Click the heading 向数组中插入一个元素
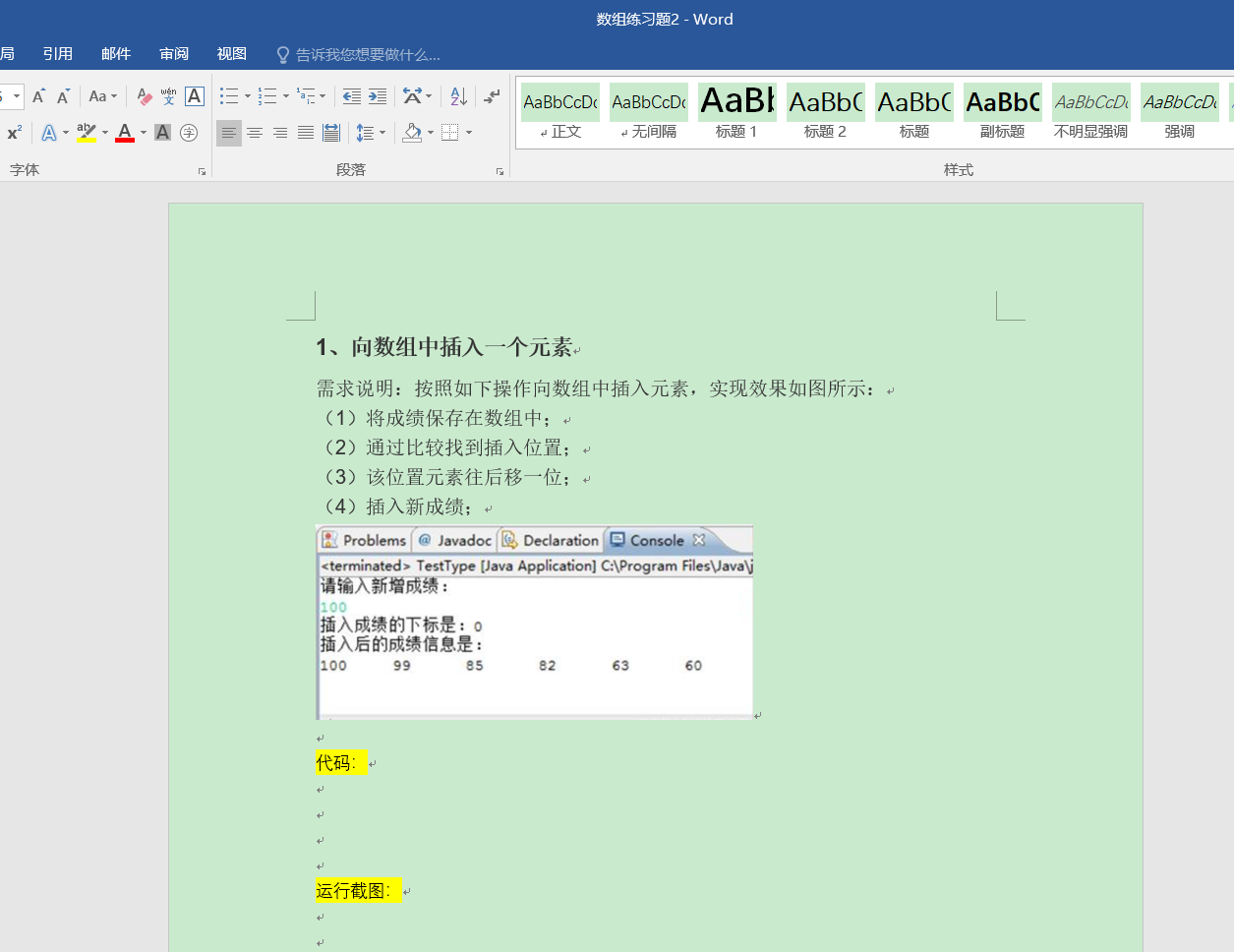Screen dimensions: 1234x952 [462, 347]
